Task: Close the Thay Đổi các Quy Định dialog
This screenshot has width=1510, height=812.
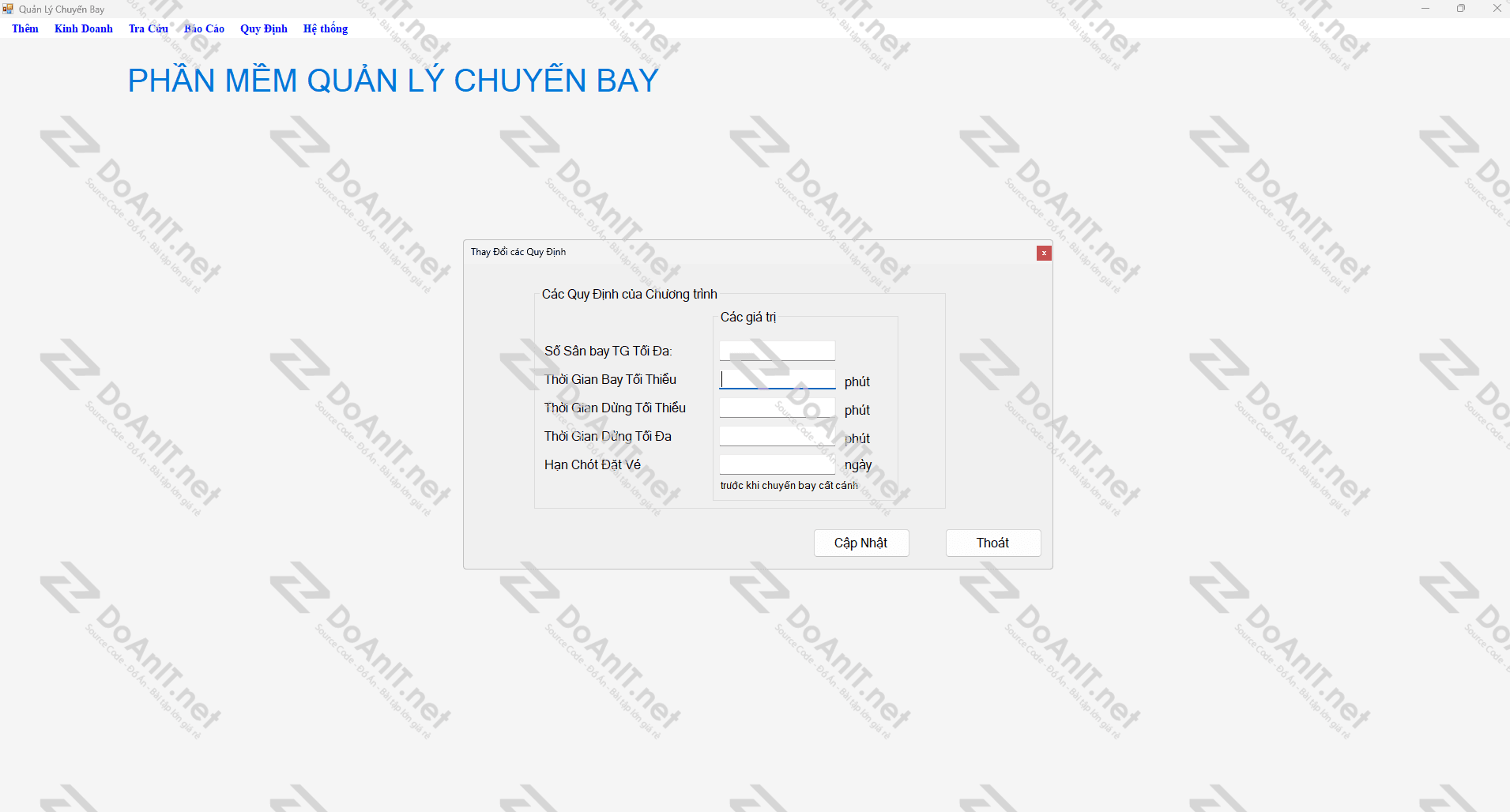Action: [1044, 253]
